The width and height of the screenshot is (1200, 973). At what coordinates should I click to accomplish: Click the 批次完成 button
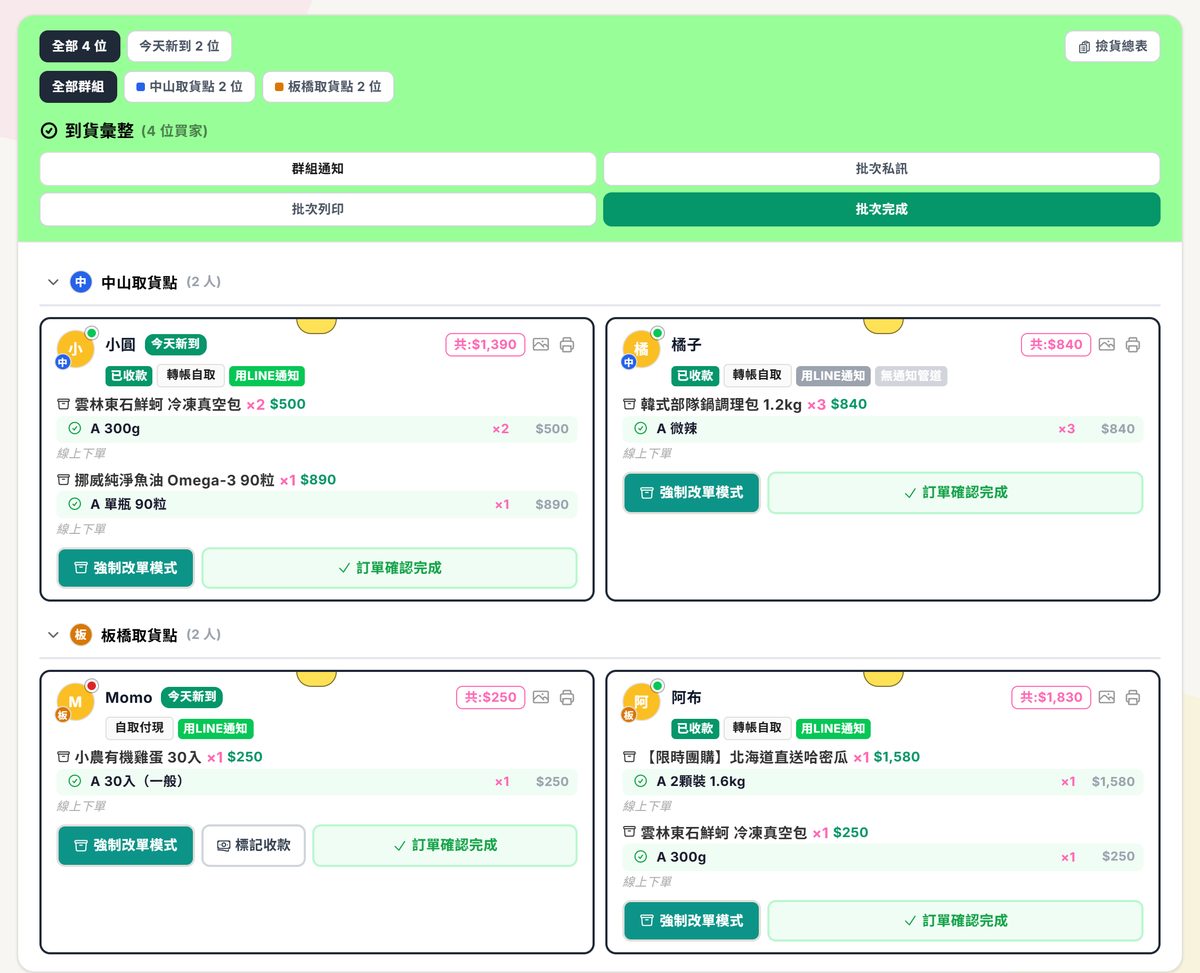882,209
